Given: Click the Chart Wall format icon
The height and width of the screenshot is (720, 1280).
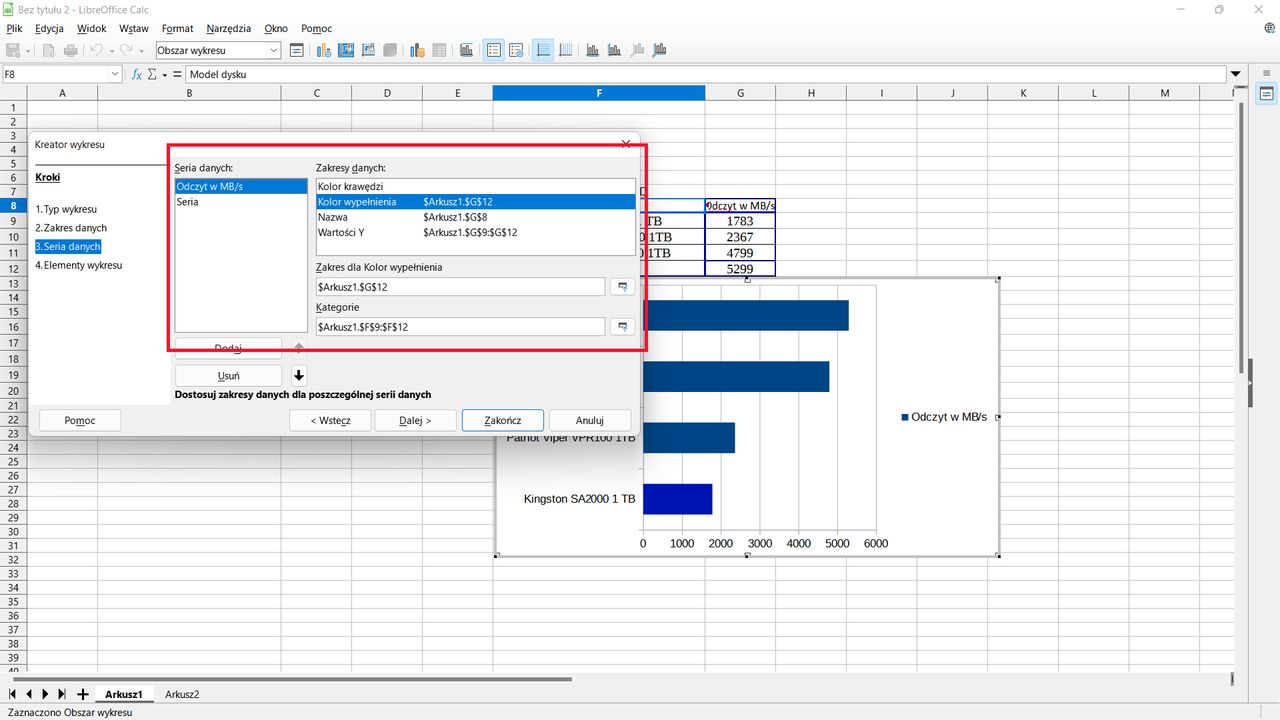Looking at the screenshot, I should pyautogui.click(x=369, y=50).
